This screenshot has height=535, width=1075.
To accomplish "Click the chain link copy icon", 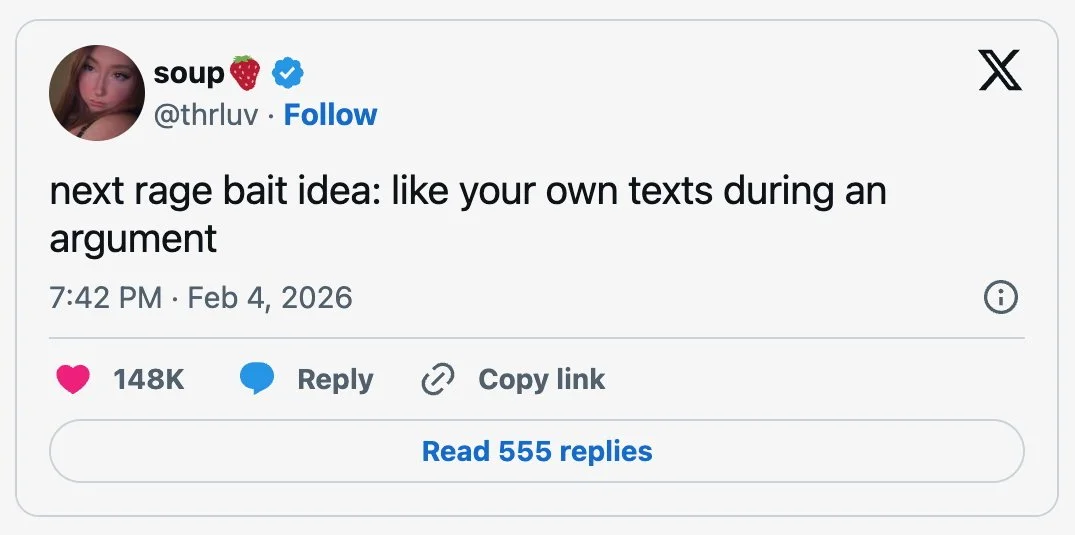I will point(438,379).
